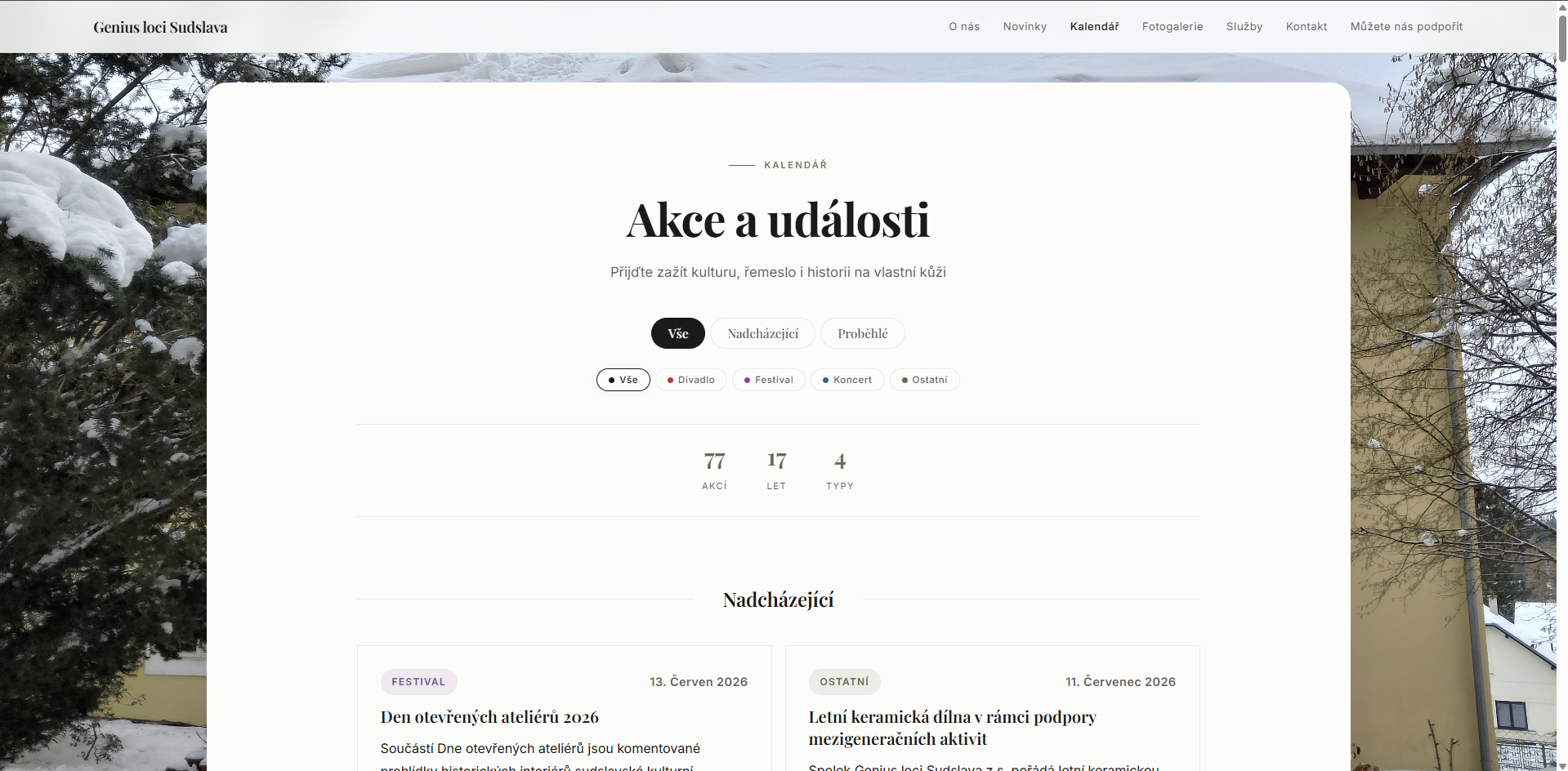Enable the Nadcházející events filter
Viewport: 1568px width, 771px height.
click(x=762, y=333)
